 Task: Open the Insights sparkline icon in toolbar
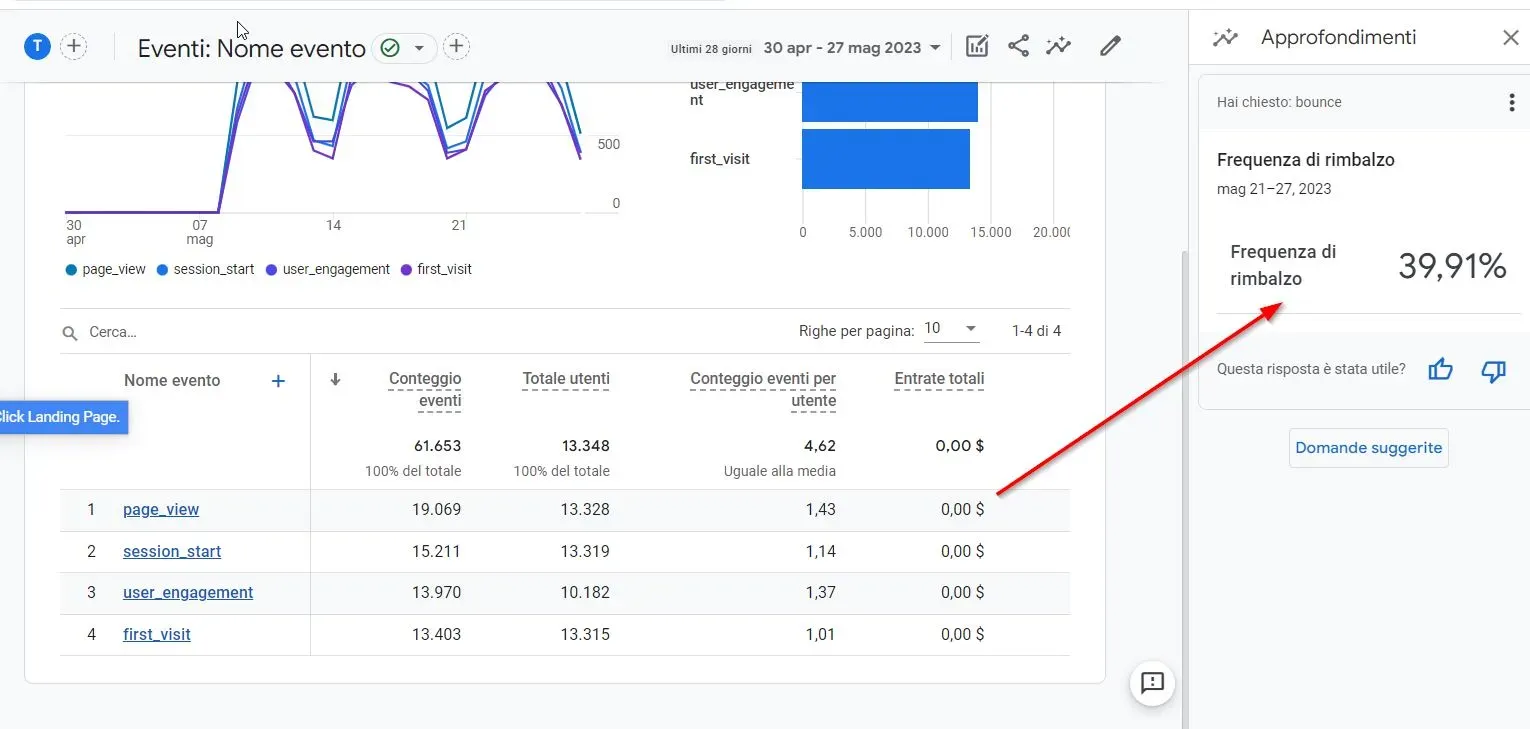click(x=1058, y=46)
